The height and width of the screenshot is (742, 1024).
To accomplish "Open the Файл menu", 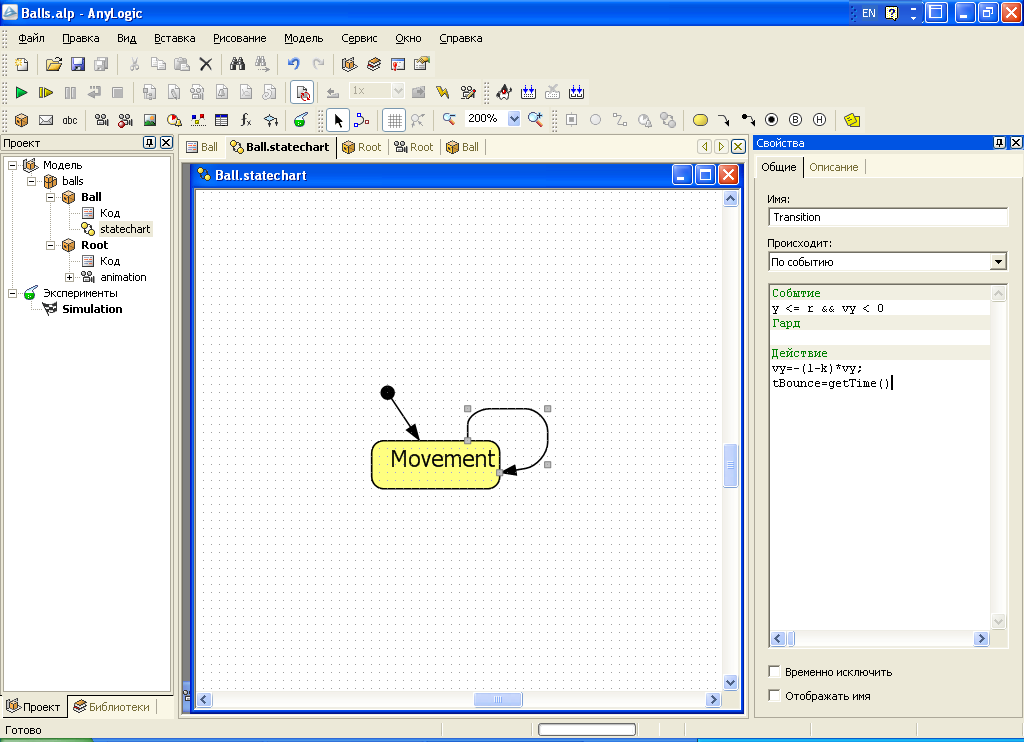I will pyautogui.click(x=31, y=39).
